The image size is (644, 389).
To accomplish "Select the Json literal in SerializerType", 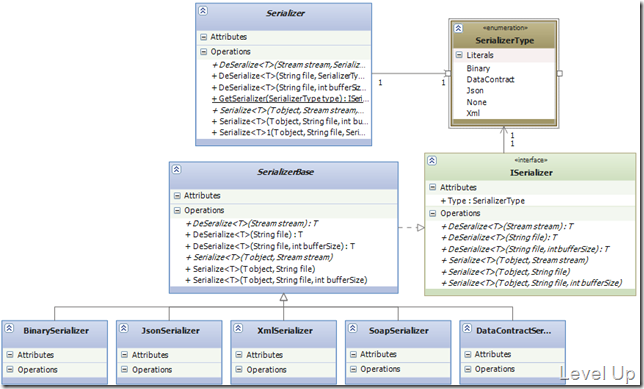I will tap(475, 90).
